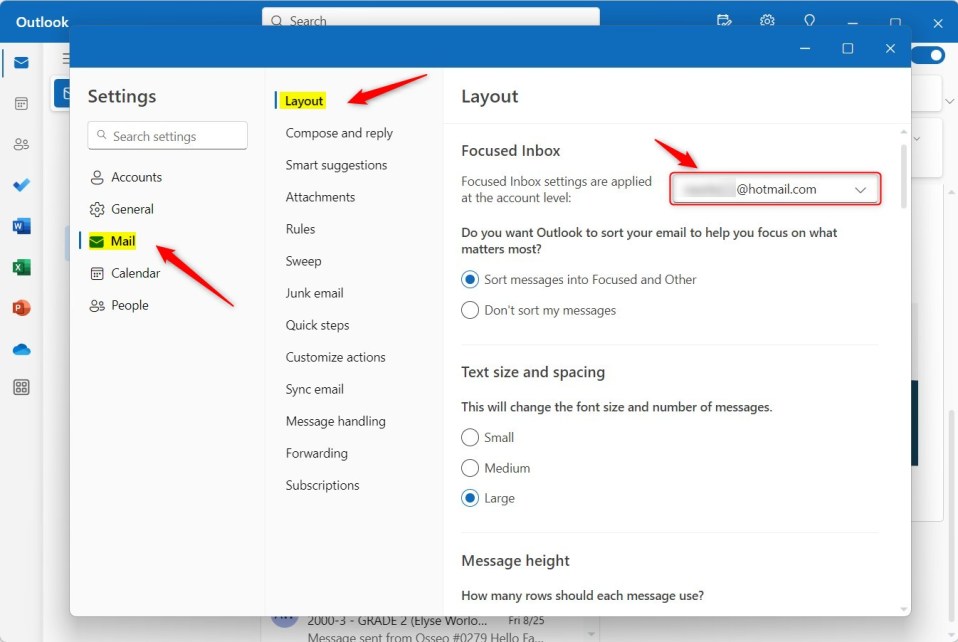Open the People app in Outlook sidebar
This screenshot has height=642, width=958.
tap(21, 144)
